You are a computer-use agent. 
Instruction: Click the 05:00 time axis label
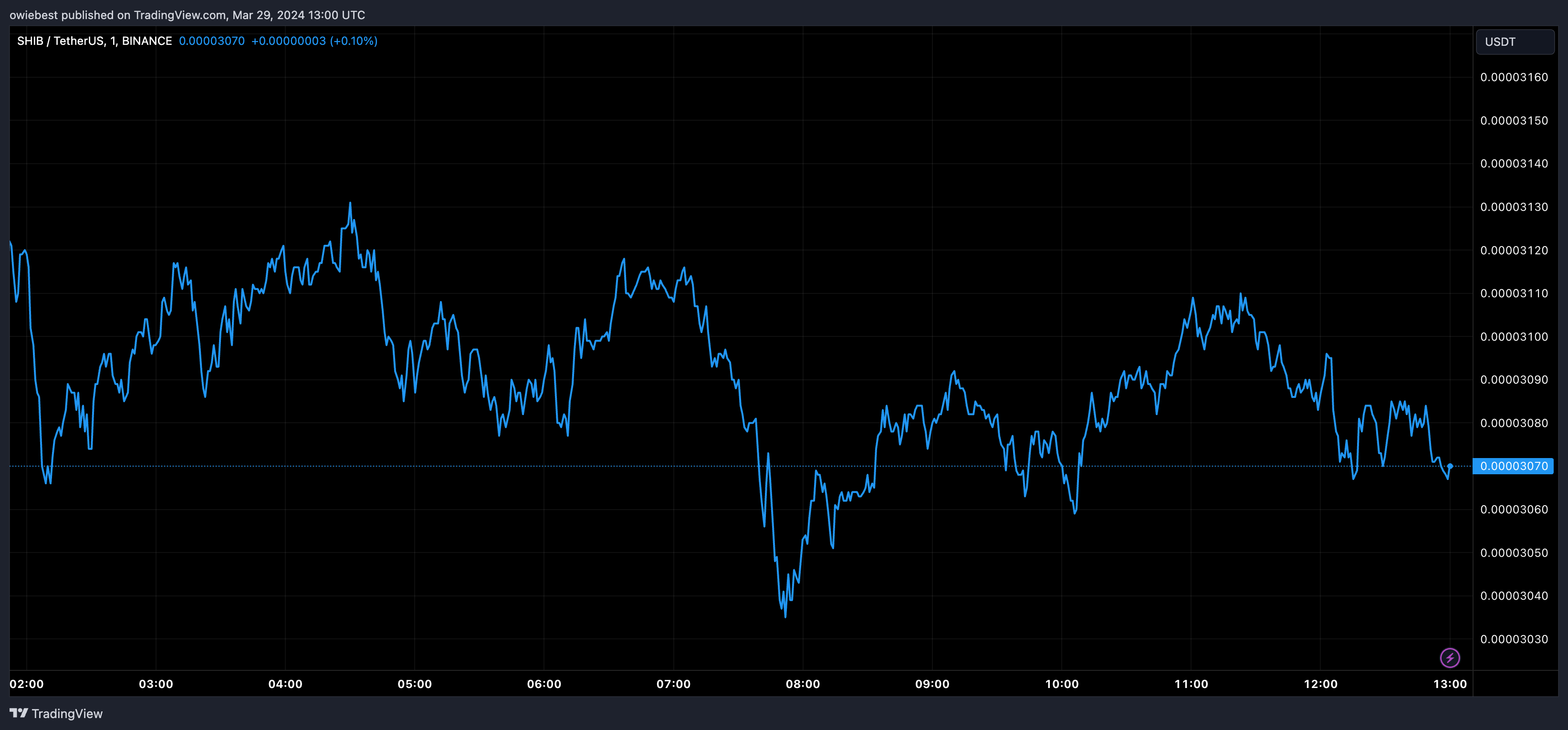[x=415, y=684]
